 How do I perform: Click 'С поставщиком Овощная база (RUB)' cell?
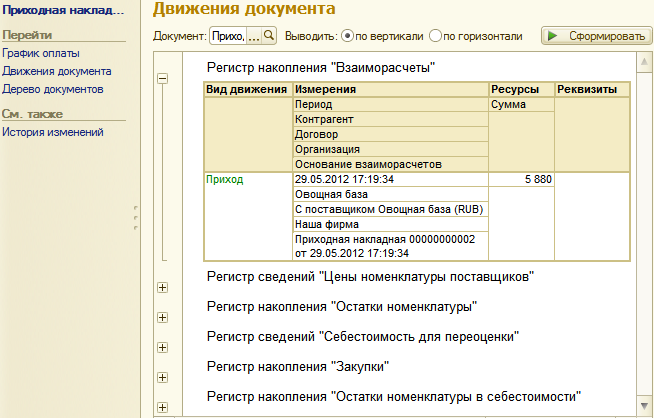(x=390, y=209)
